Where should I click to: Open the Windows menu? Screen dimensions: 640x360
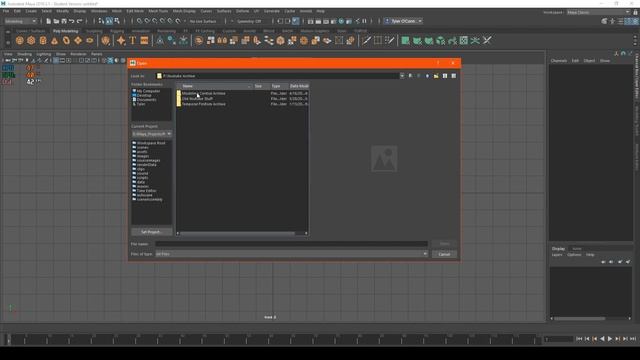pyautogui.click(x=99, y=11)
